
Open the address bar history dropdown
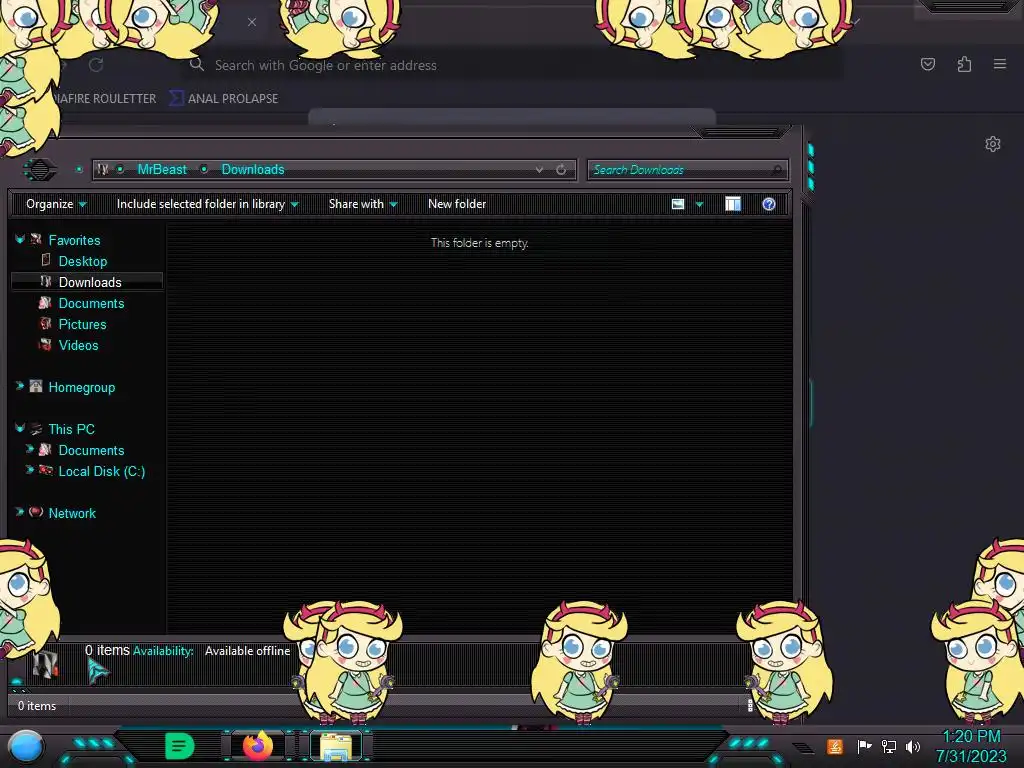(x=539, y=169)
